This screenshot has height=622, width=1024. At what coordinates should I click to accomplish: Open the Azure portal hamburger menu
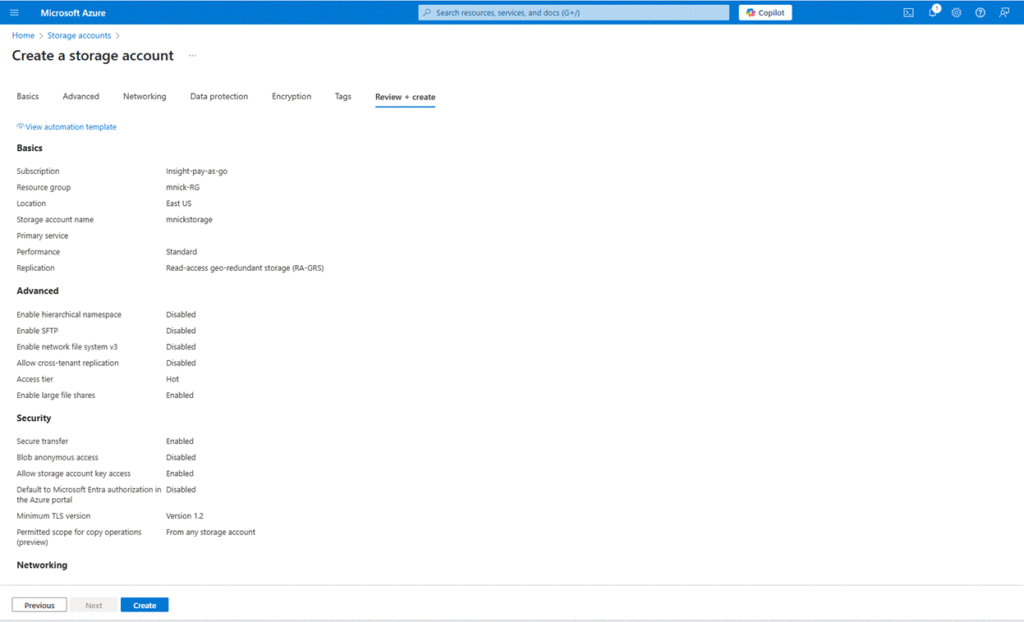tap(14, 13)
